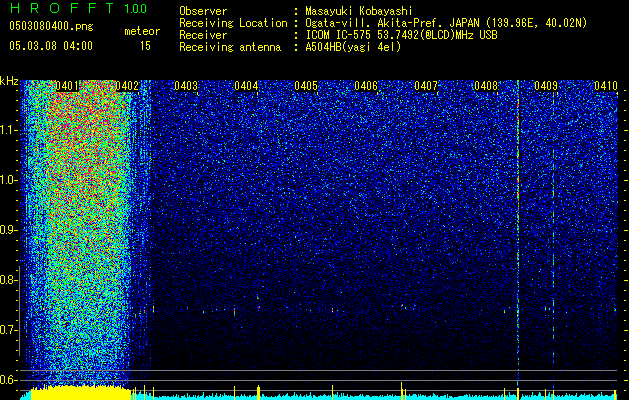Image resolution: width=629 pixels, height=400 pixels.
Task: Click the 0402 time marker
Action: click(x=127, y=86)
